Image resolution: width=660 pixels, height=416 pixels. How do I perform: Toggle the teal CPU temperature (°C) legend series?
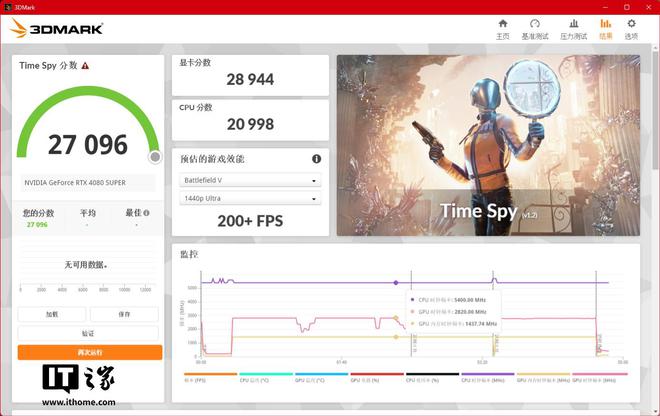[266, 377]
